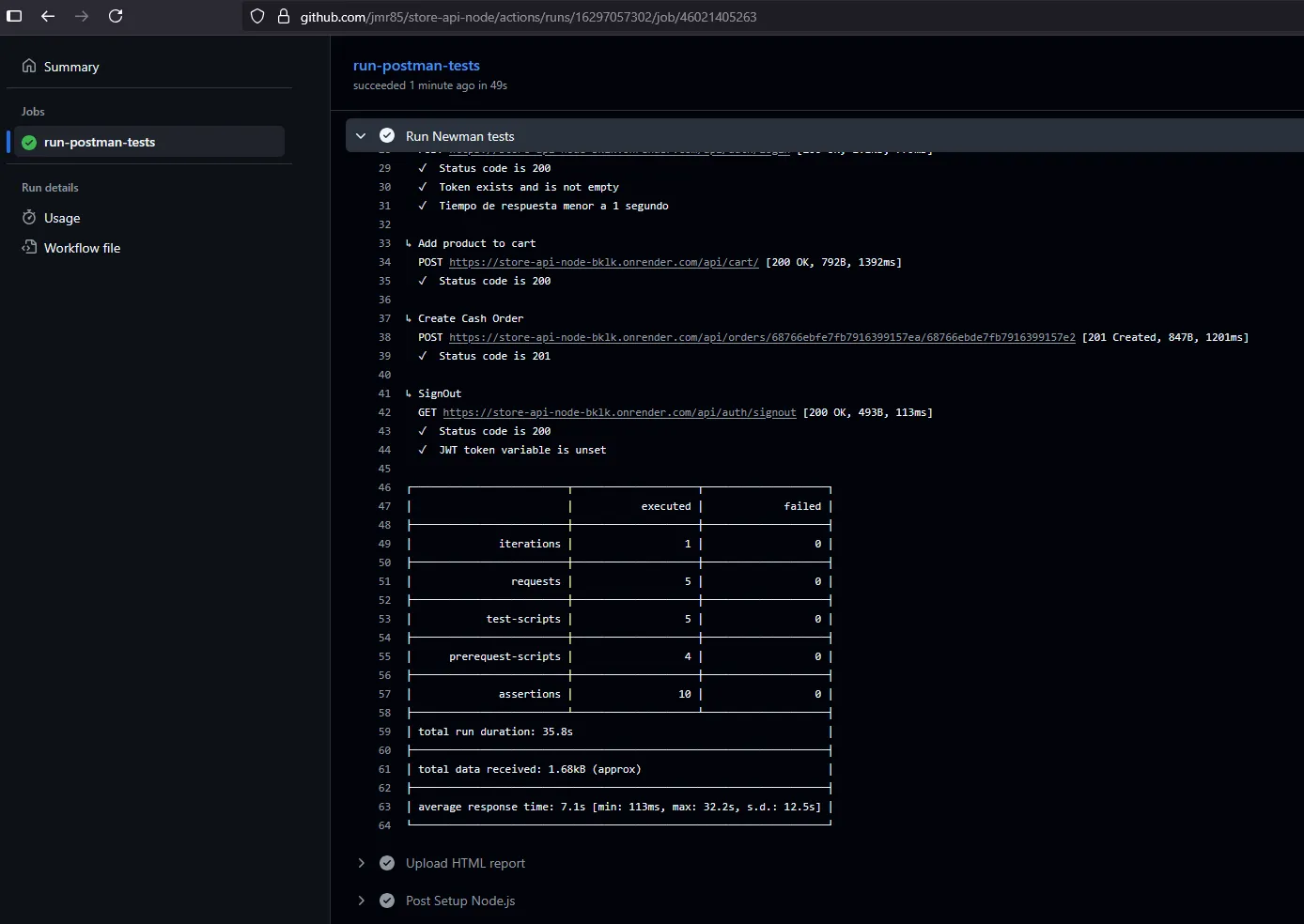Click the browser address bar URL

pyautogui.click(x=528, y=17)
